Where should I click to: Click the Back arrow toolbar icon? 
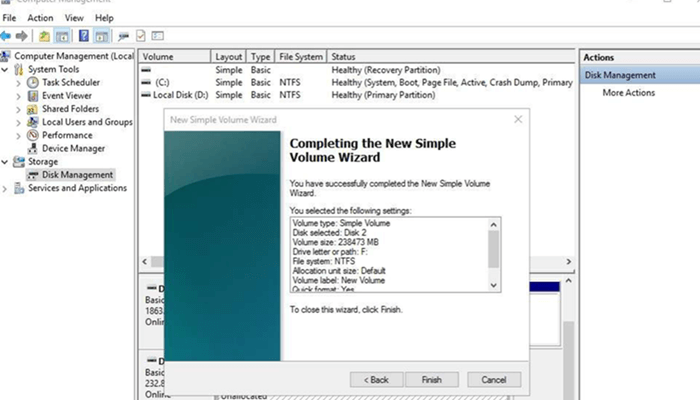6,36
